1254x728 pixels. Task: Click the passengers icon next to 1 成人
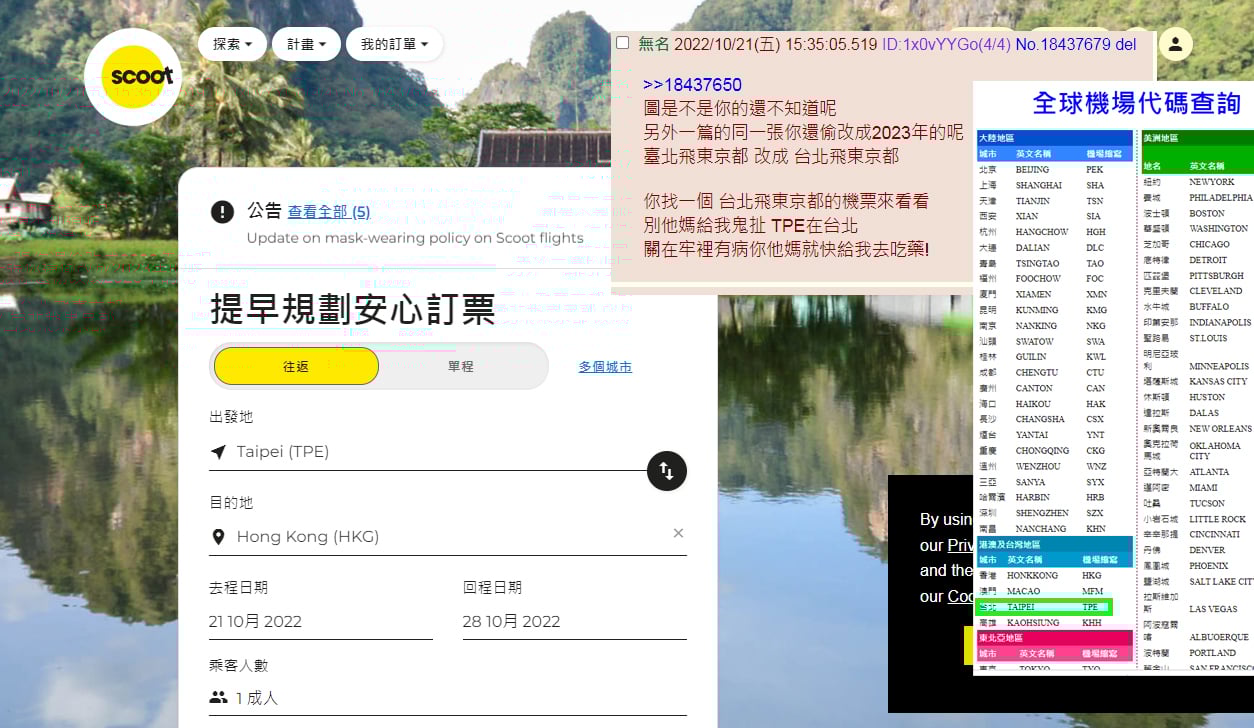tap(218, 697)
